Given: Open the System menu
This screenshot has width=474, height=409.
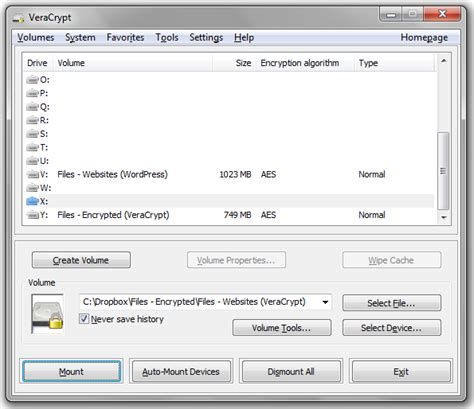Looking at the screenshot, I should [80, 37].
